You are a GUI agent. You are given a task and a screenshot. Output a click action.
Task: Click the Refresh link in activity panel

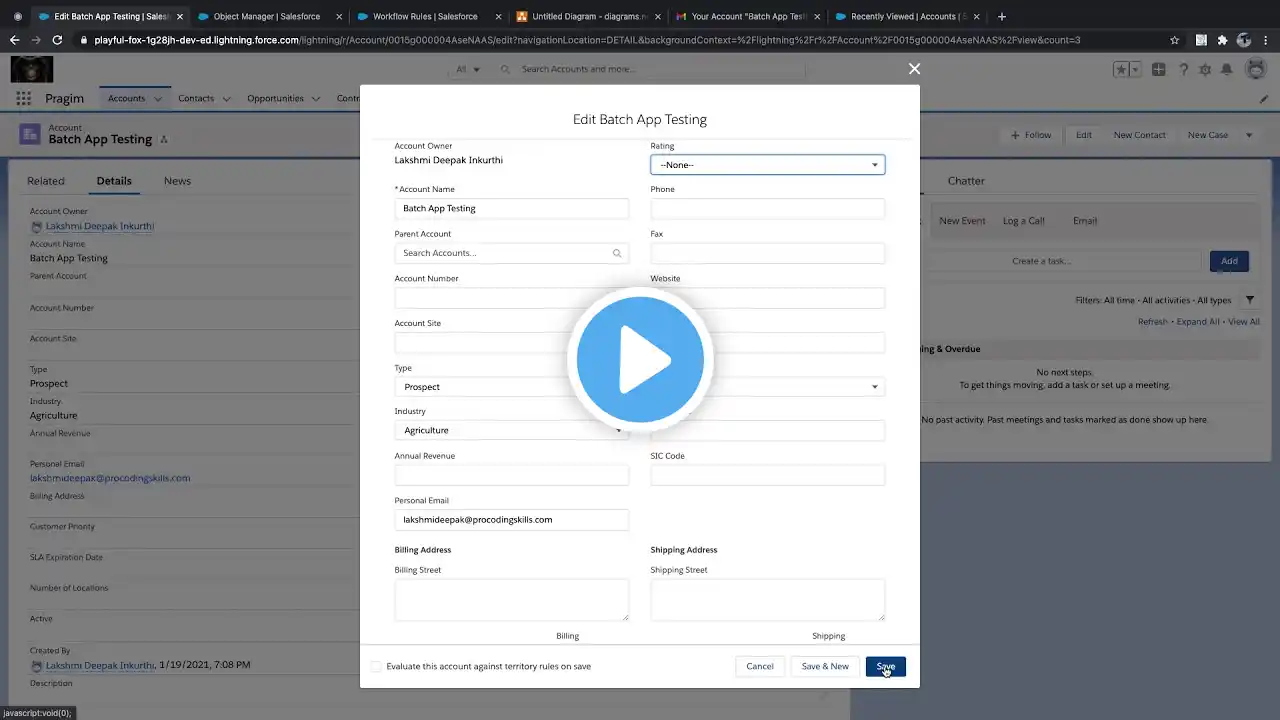tap(1153, 322)
